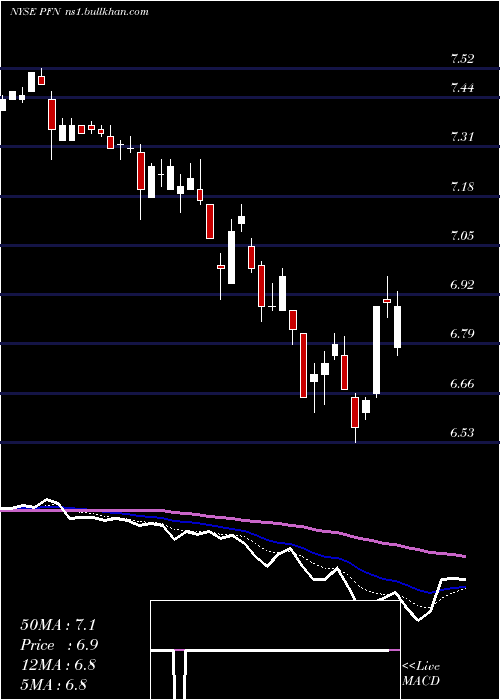
Task: Select the 6.79 price level label
Action: point(462,333)
